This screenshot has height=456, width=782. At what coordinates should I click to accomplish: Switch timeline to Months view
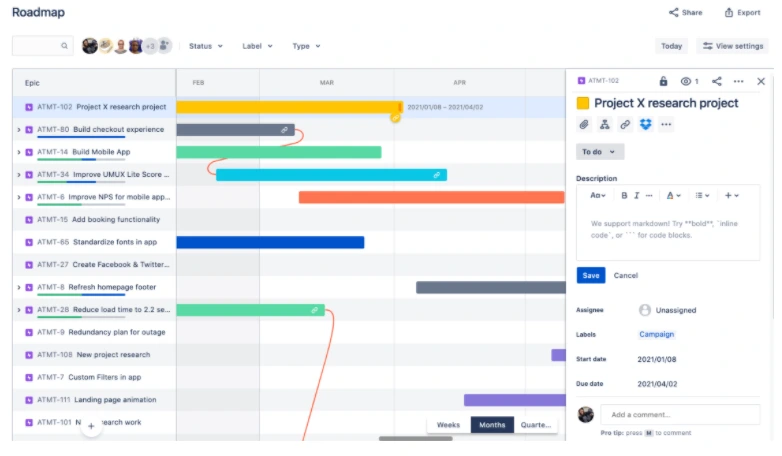click(x=492, y=425)
